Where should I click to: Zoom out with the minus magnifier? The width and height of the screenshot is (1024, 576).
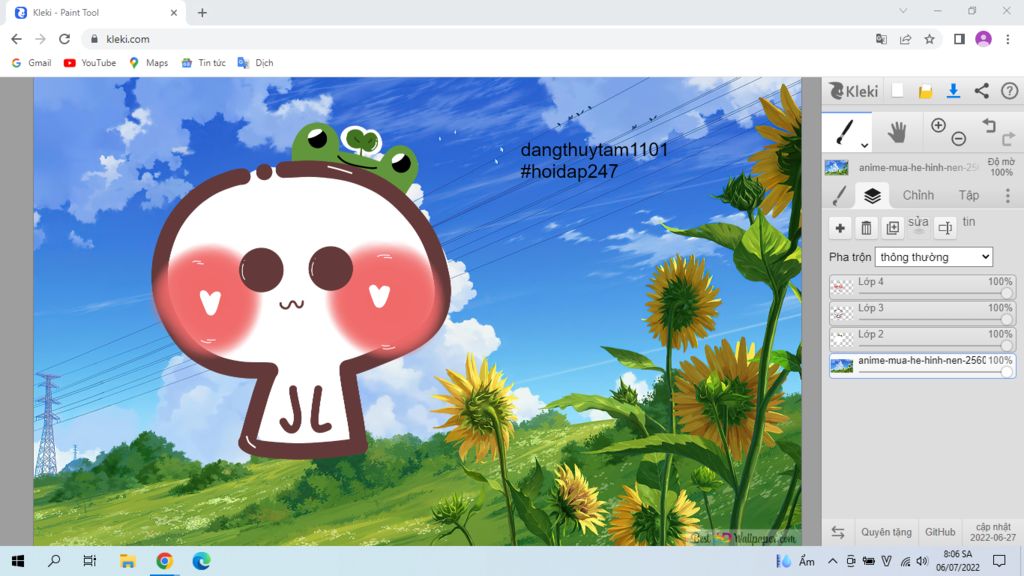click(959, 138)
